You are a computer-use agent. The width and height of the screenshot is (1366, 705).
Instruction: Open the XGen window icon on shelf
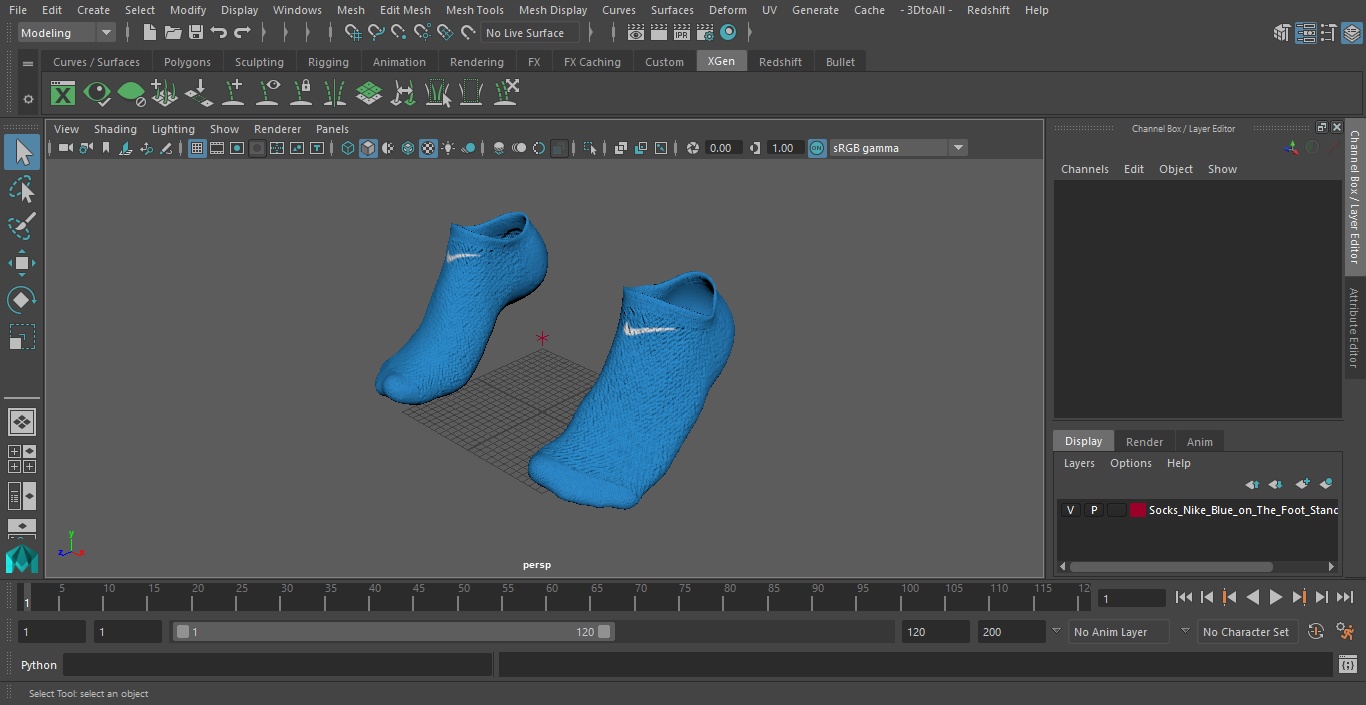(63, 94)
